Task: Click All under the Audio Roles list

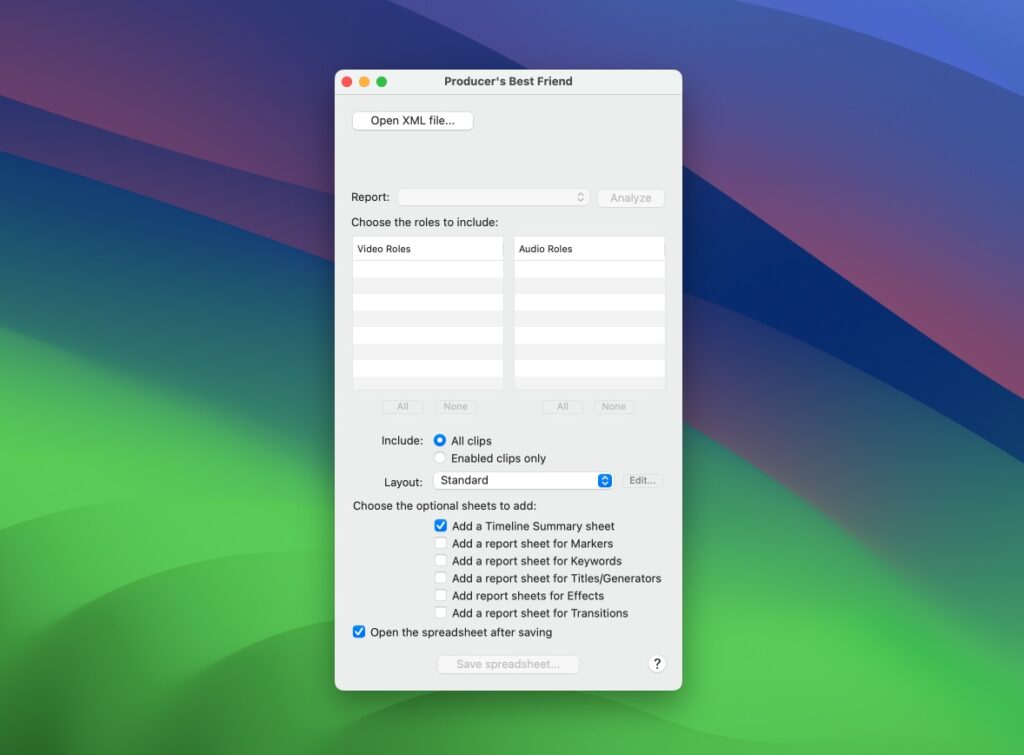Action: pos(562,407)
